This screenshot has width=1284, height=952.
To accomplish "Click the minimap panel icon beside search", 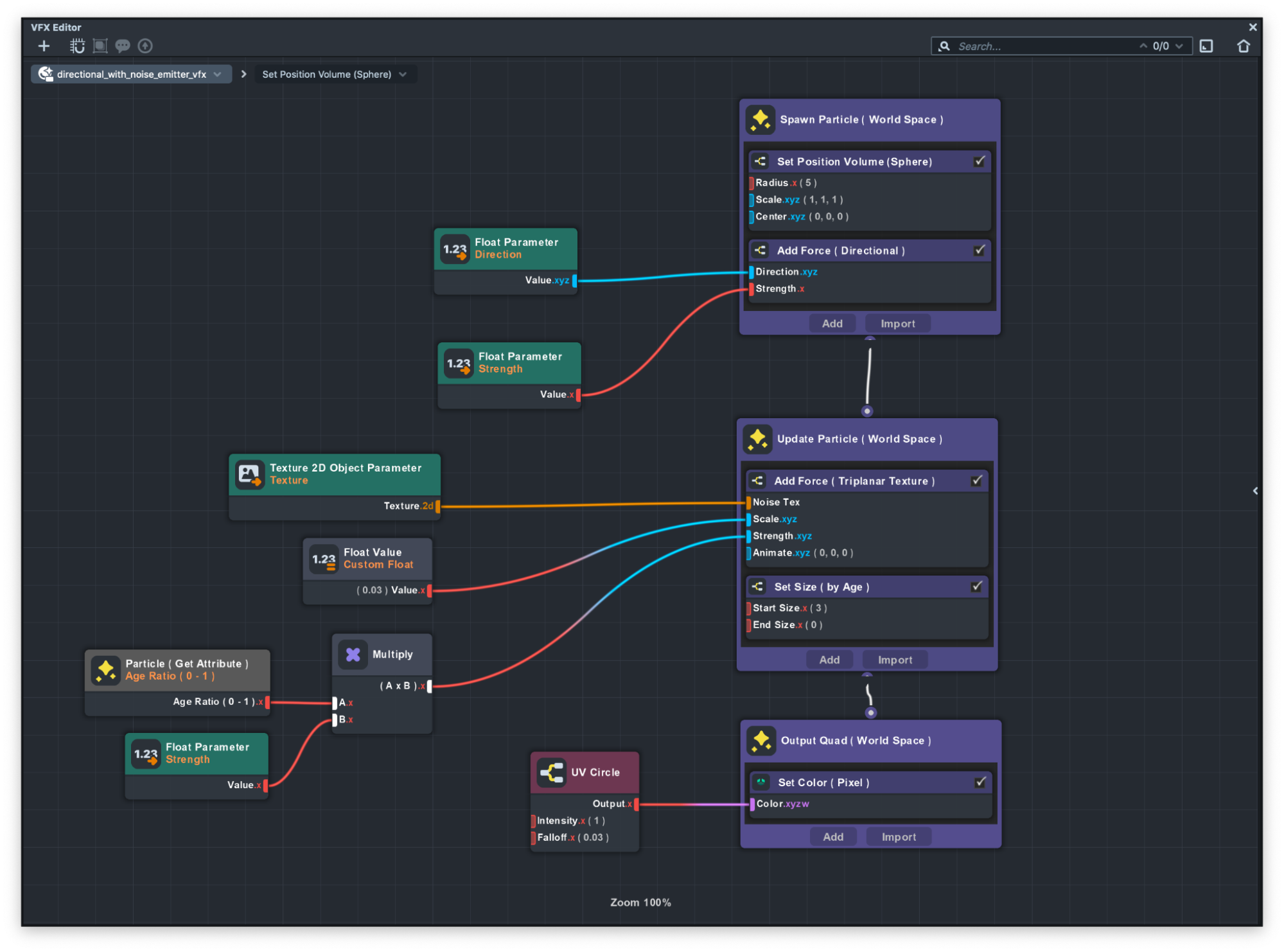I will 1206,46.
